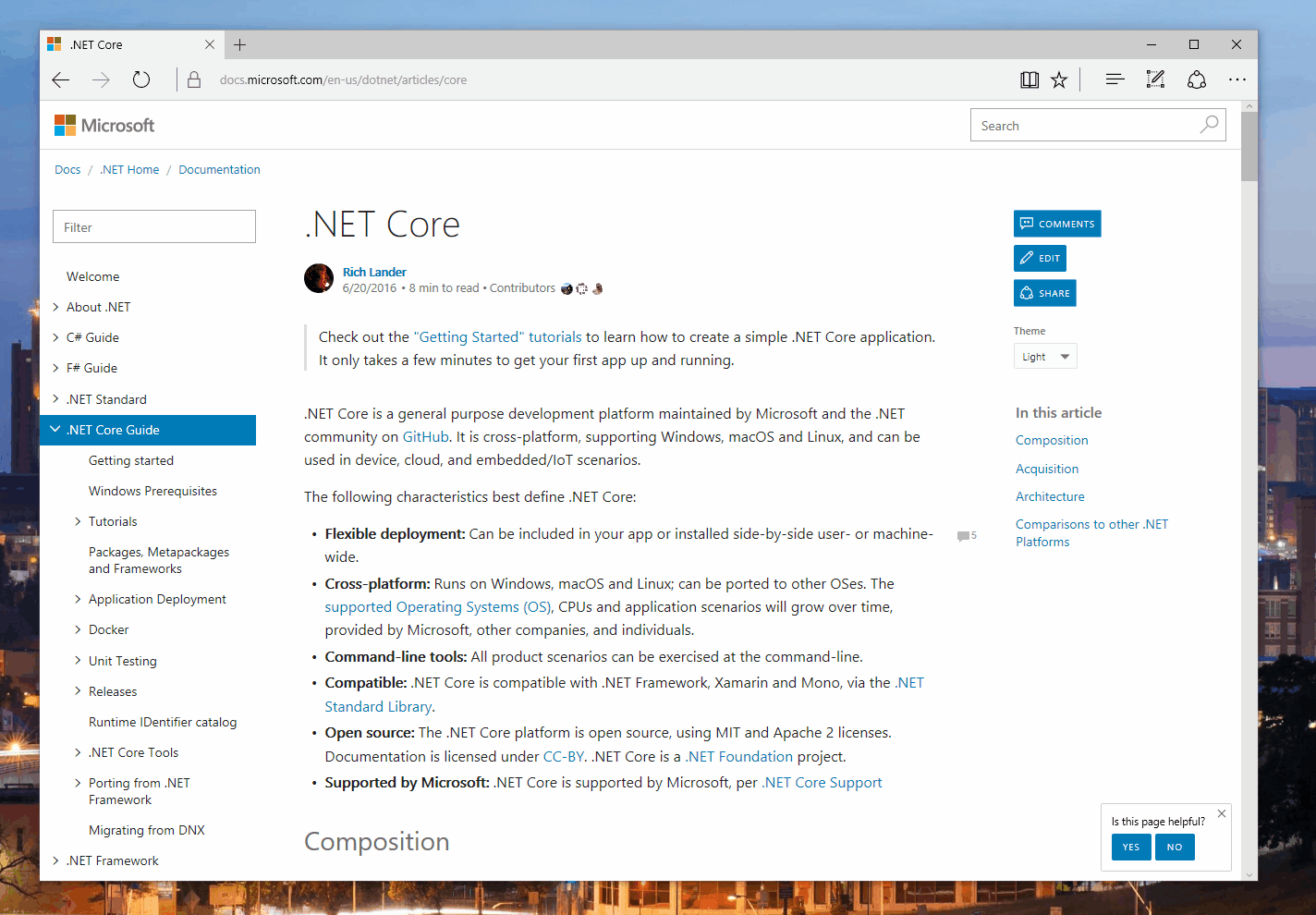Expand the About .NET tree node
The height and width of the screenshot is (915, 1316).
[55, 307]
